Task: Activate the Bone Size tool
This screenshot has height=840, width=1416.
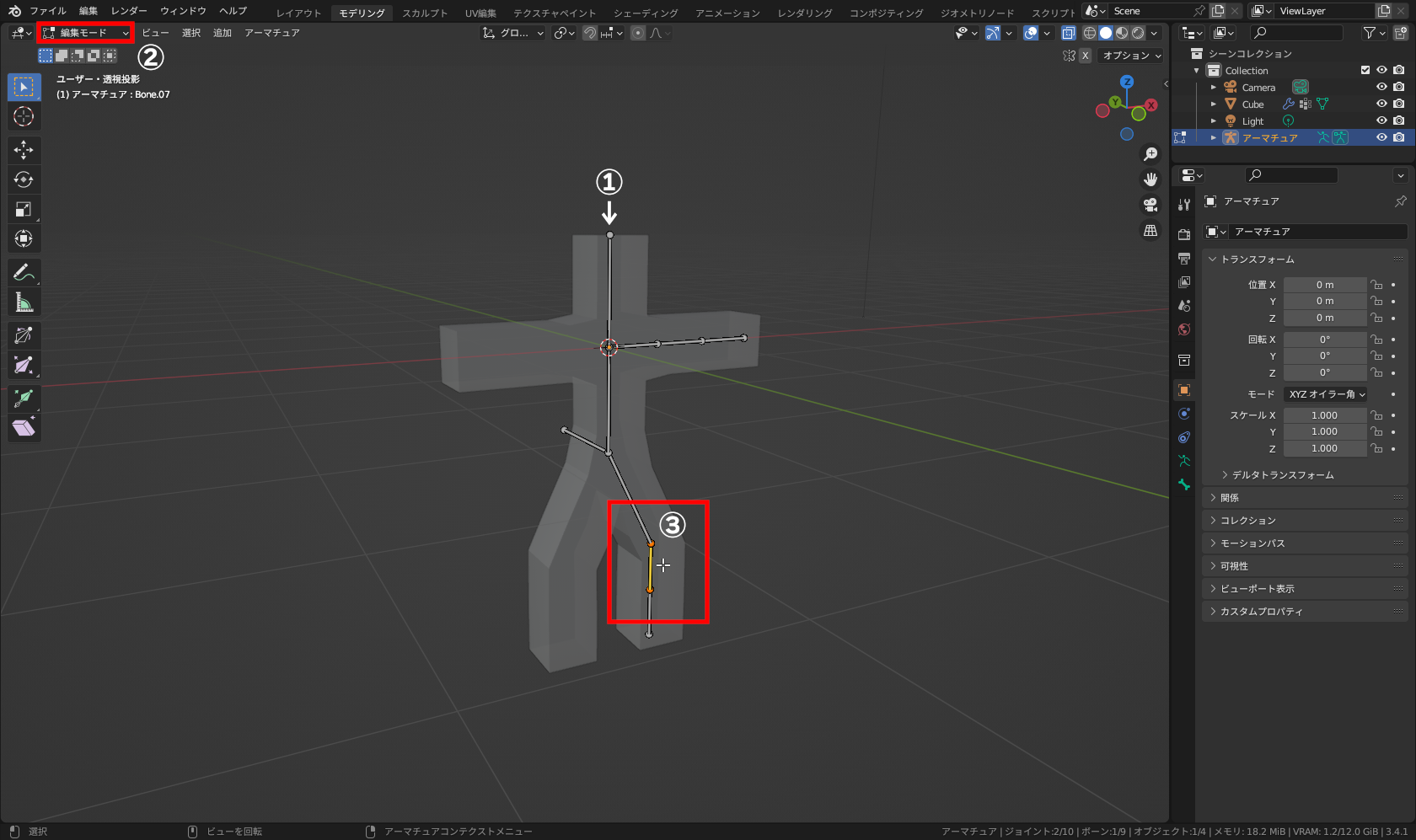Action: [x=24, y=365]
